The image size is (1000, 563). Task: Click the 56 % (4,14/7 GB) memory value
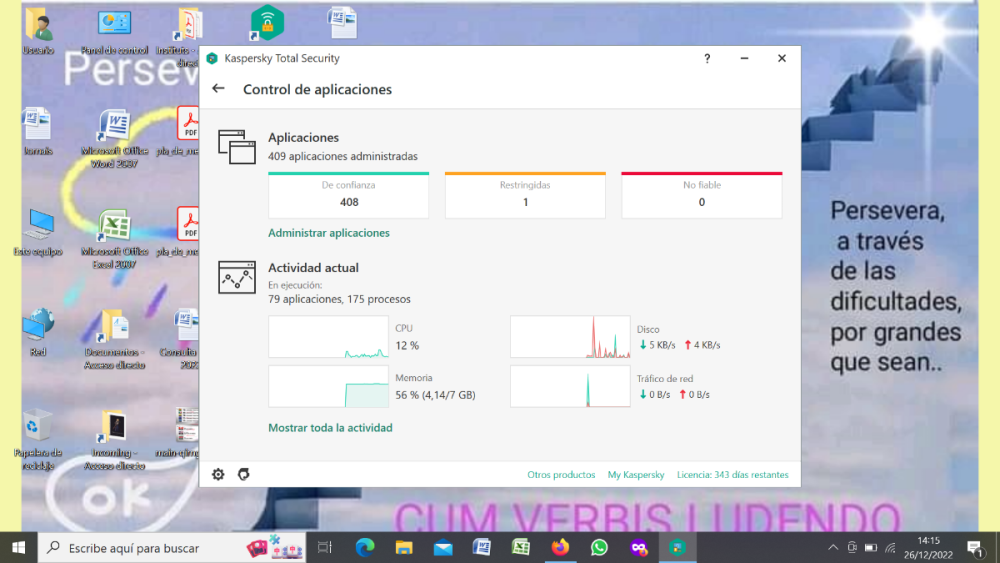pos(435,395)
